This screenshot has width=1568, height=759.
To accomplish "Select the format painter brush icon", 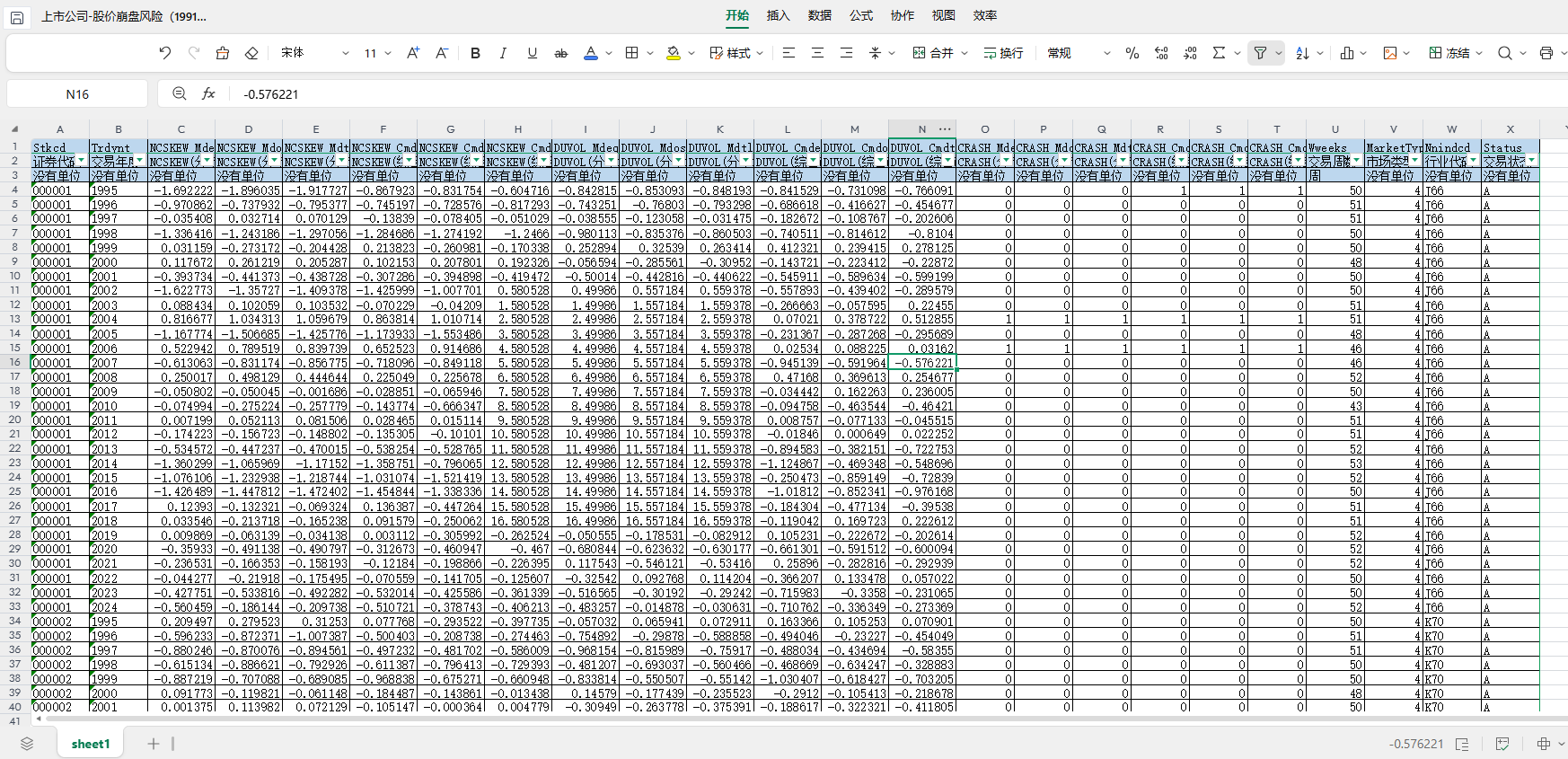I will click(223, 53).
